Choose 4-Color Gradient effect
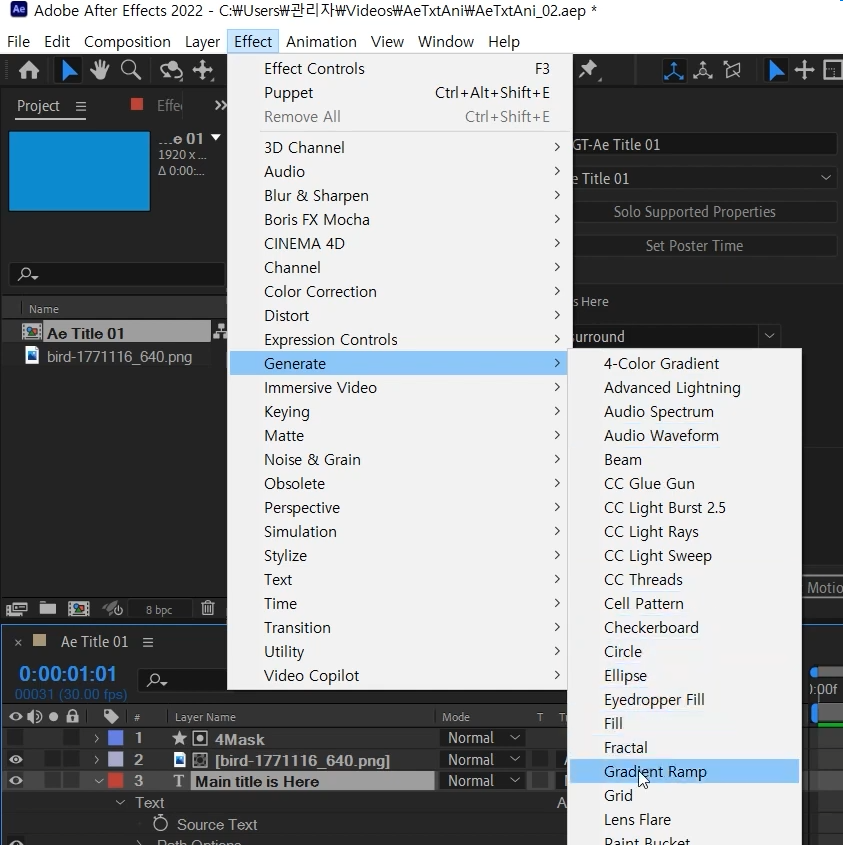This screenshot has height=845, width=843. click(x=684, y=363)
